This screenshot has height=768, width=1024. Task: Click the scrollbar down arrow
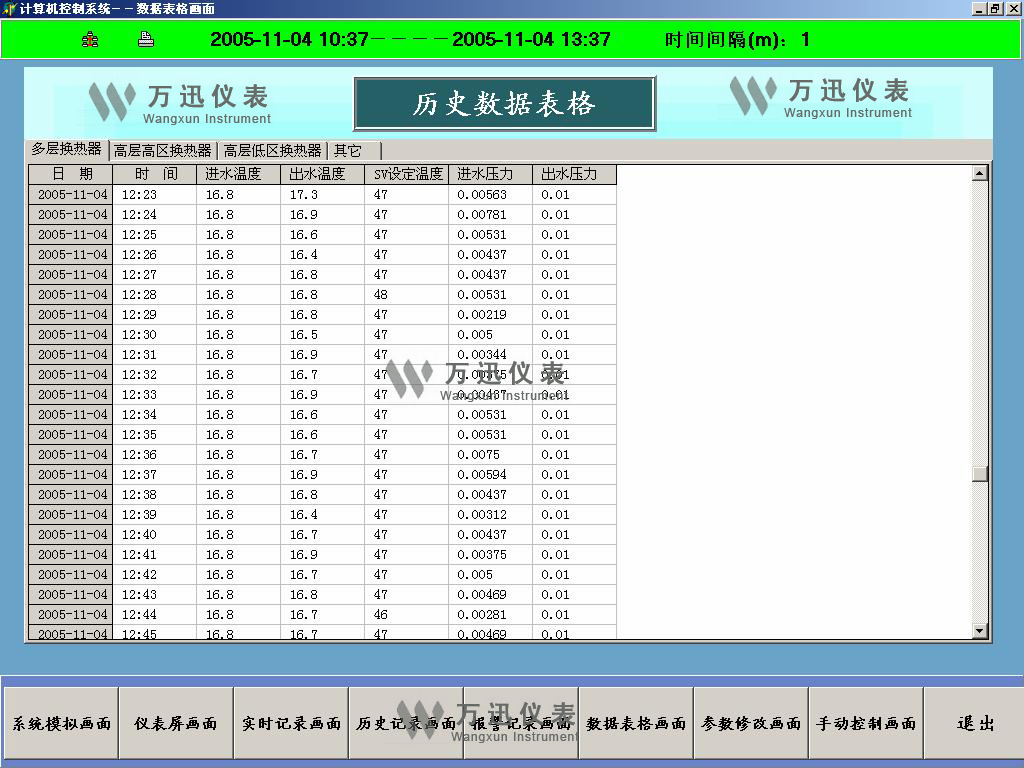(981, 629)
